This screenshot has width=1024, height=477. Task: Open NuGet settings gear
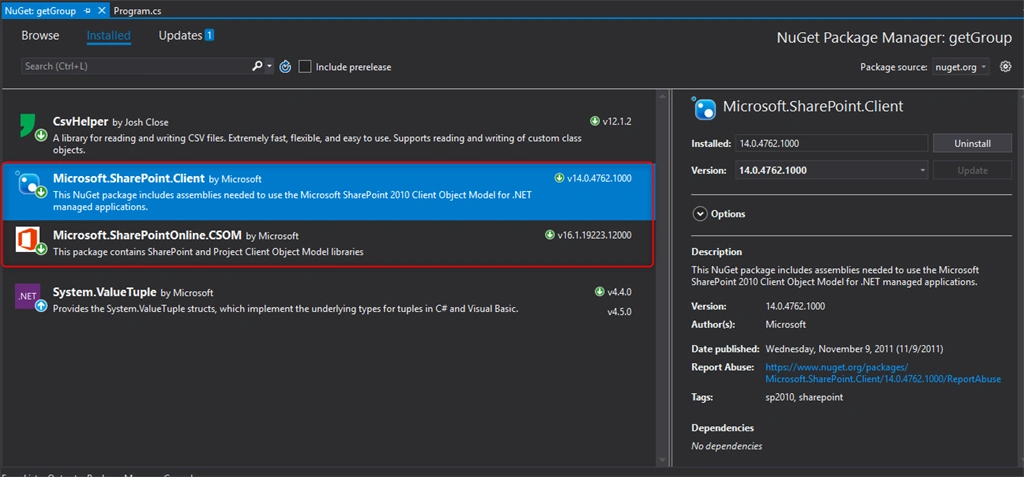1006,66
